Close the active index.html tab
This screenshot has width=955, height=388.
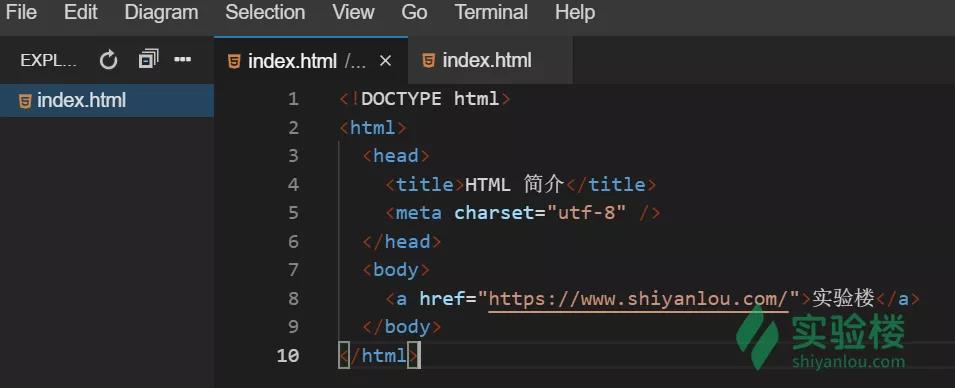(385, 61)
